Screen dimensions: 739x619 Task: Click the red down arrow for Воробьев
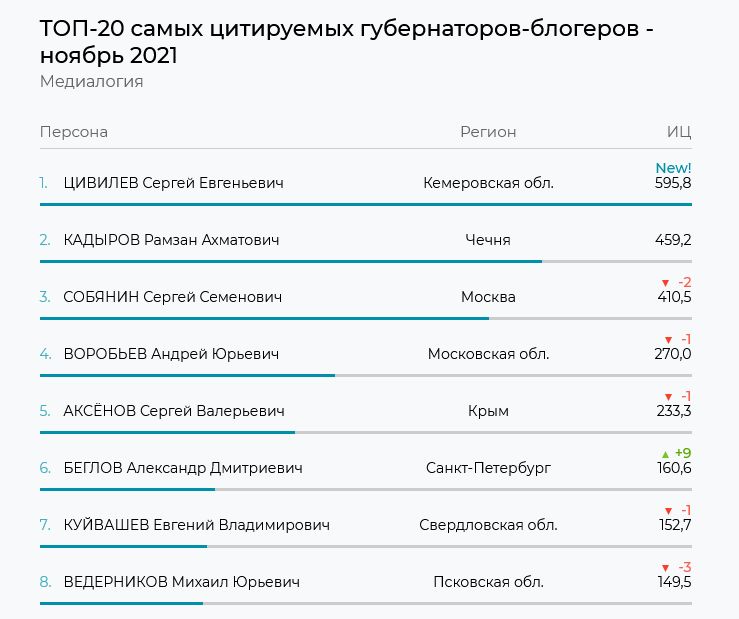(668, 339)
